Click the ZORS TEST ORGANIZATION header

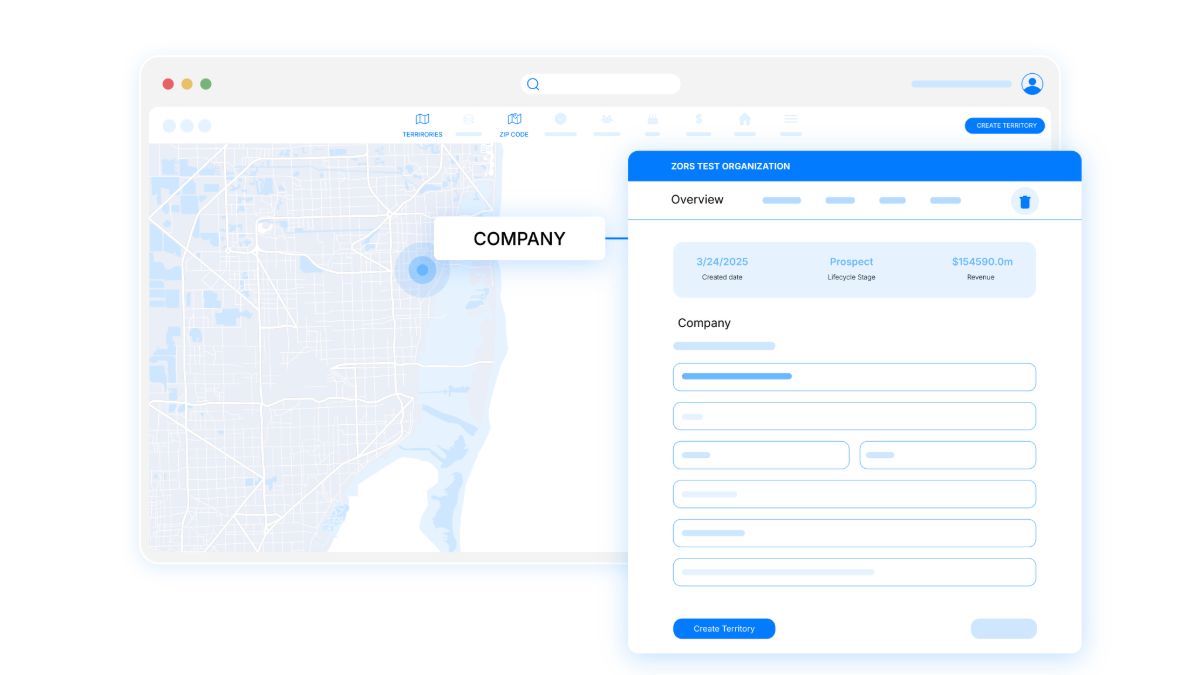730,166
